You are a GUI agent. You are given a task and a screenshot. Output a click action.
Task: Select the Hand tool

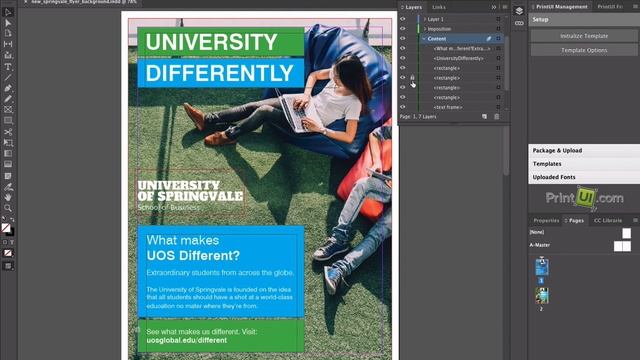tap(8, 197)
